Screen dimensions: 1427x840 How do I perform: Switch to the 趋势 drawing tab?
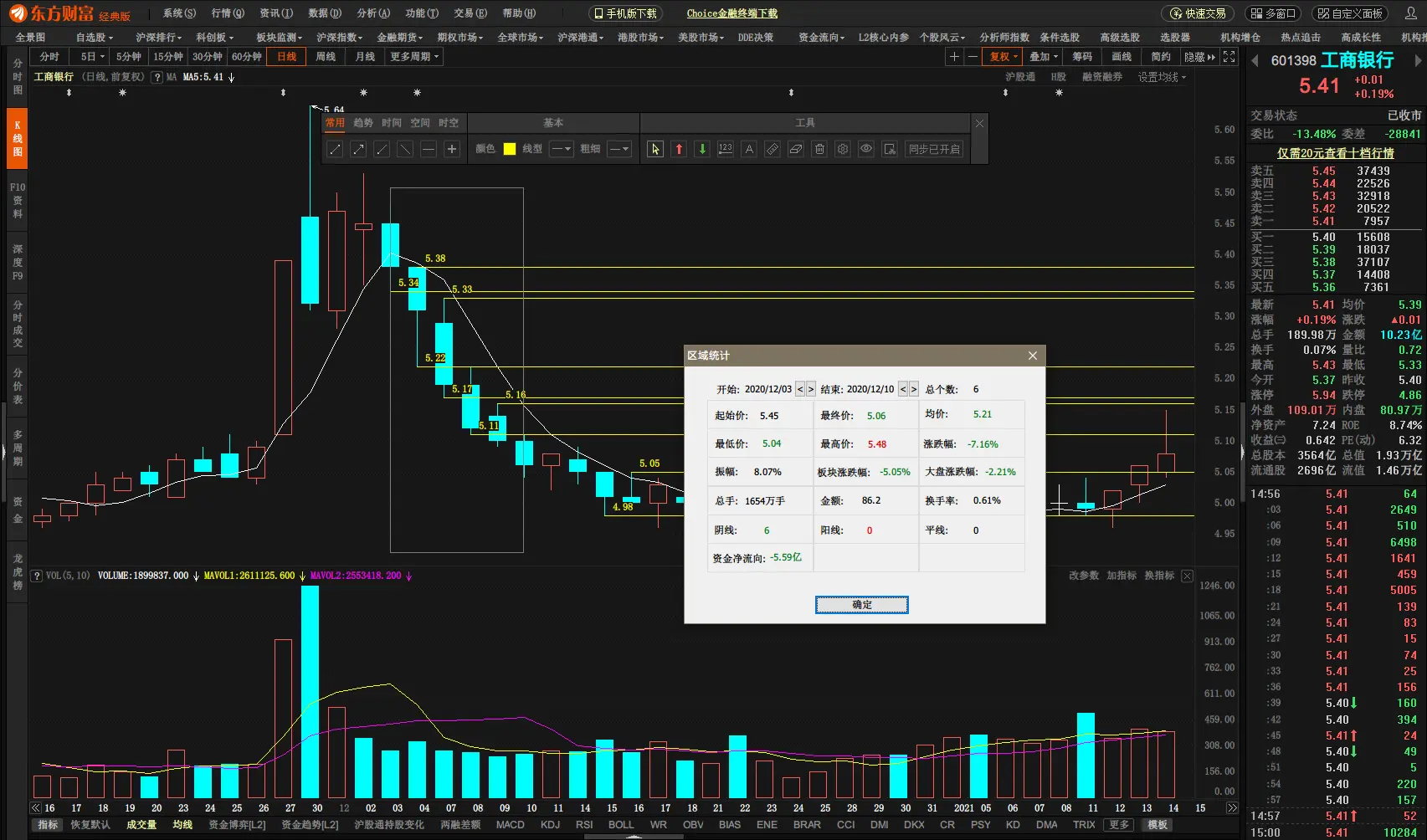[x=363, y=123]
